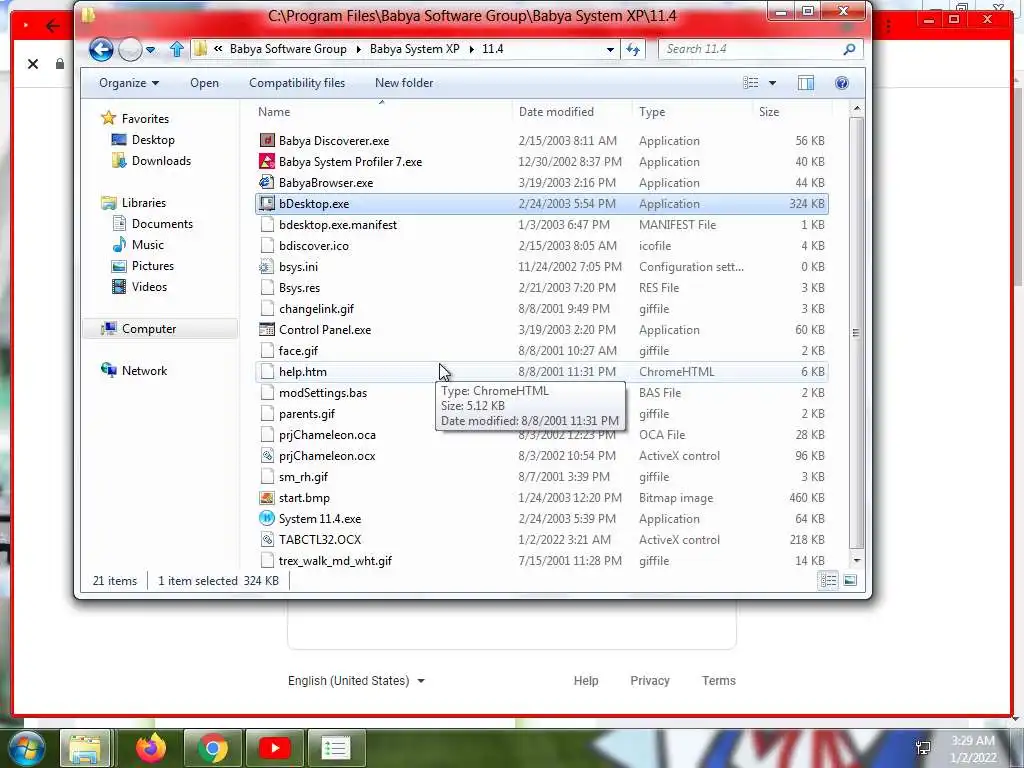Open the view options dropdown arrow
Viewport: 1024px width, 768px height.
[x=773, y=83]
